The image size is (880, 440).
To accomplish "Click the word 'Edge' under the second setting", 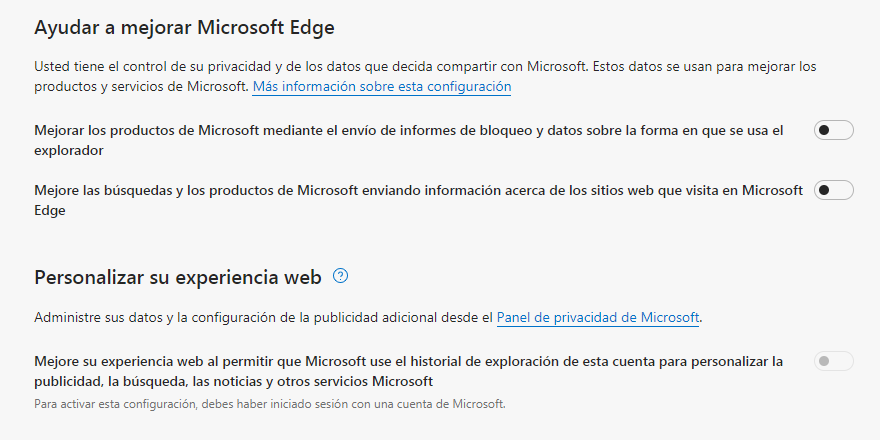I will [50, 211].
